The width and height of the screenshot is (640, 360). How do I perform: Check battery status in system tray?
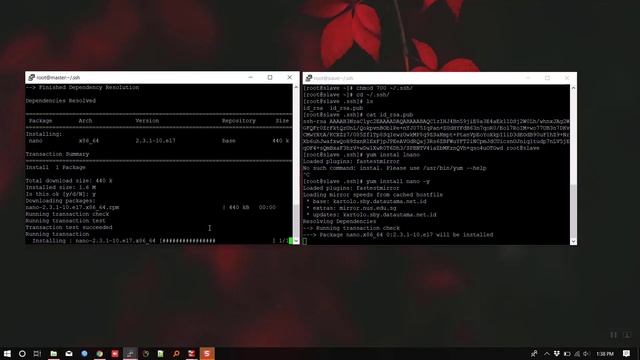(x=567, y=353)
